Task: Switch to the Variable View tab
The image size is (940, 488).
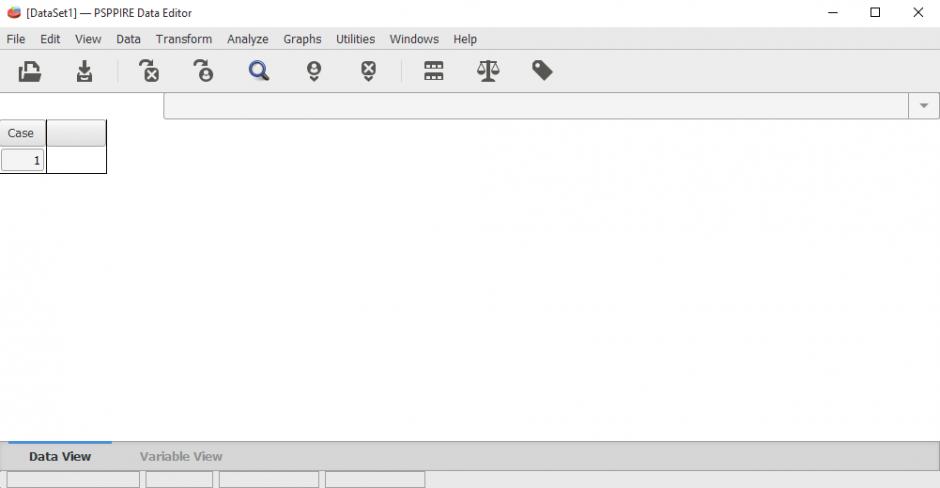Action: pos(181,456)
